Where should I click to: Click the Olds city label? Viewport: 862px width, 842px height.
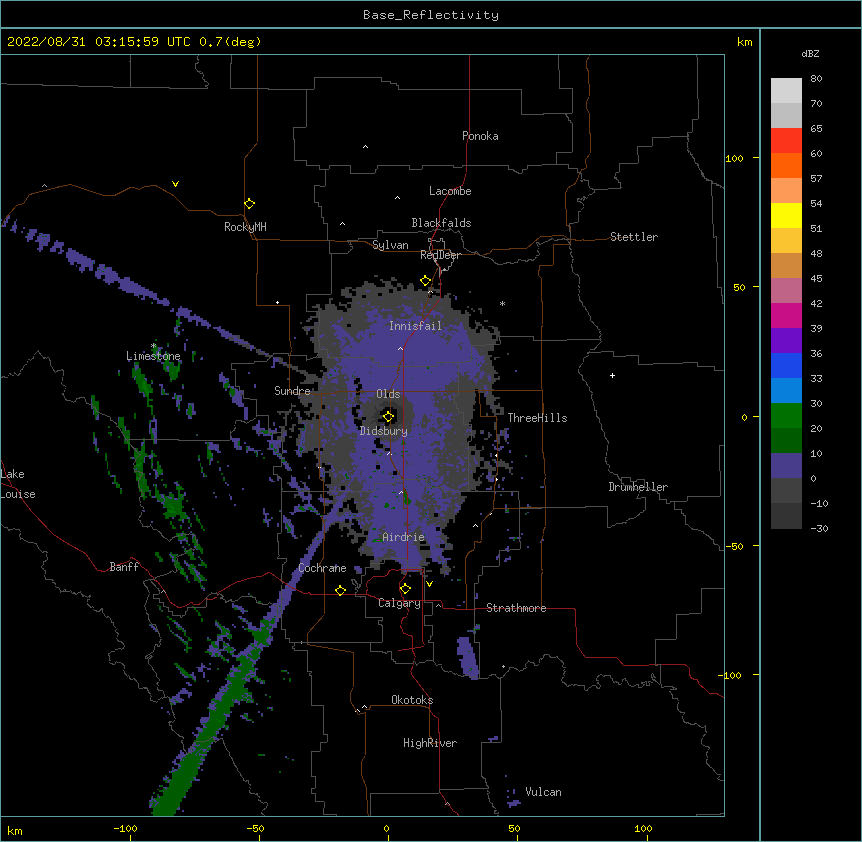pyautogui.click(x=388, y=394)
